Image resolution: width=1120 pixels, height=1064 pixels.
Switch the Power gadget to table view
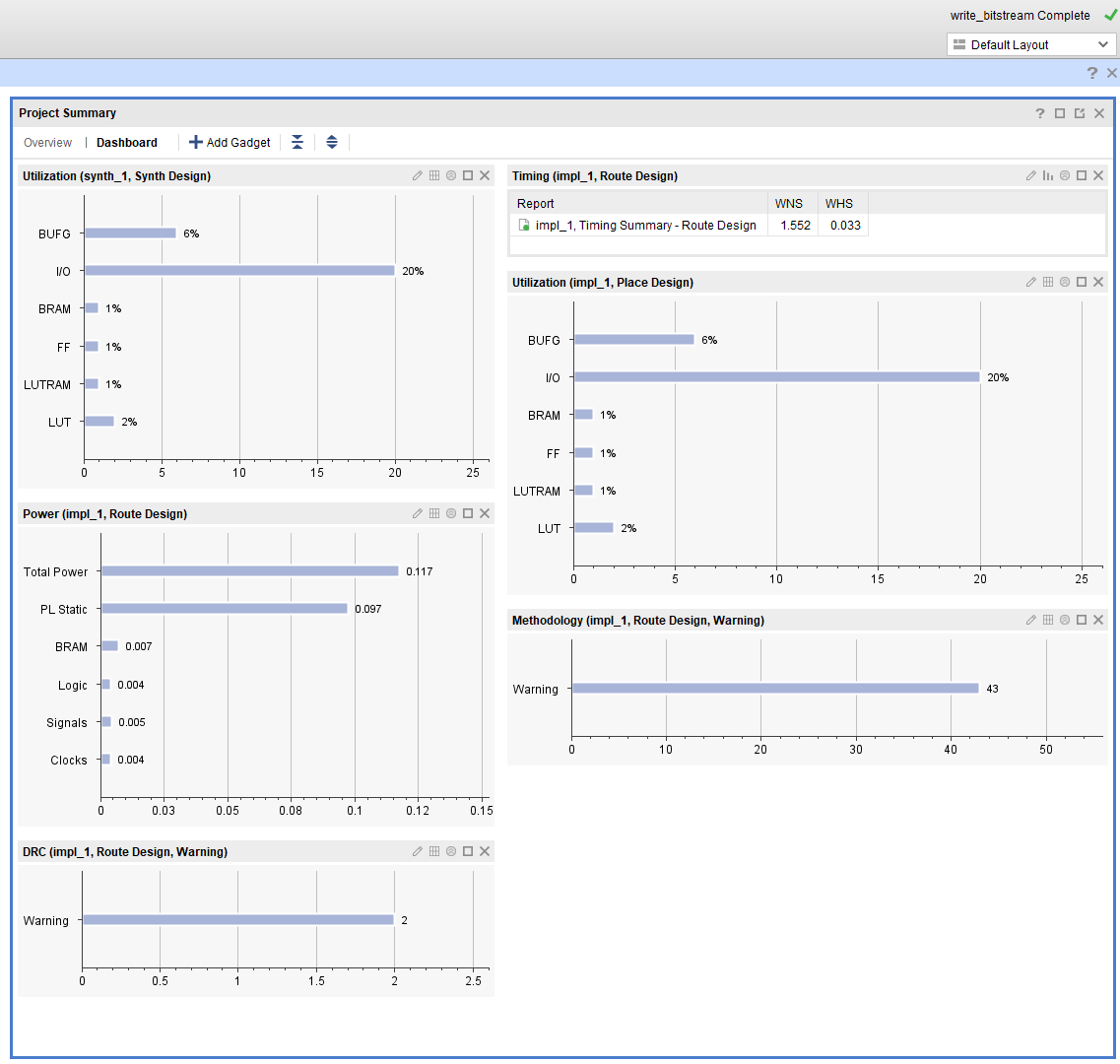coord(434,514)
